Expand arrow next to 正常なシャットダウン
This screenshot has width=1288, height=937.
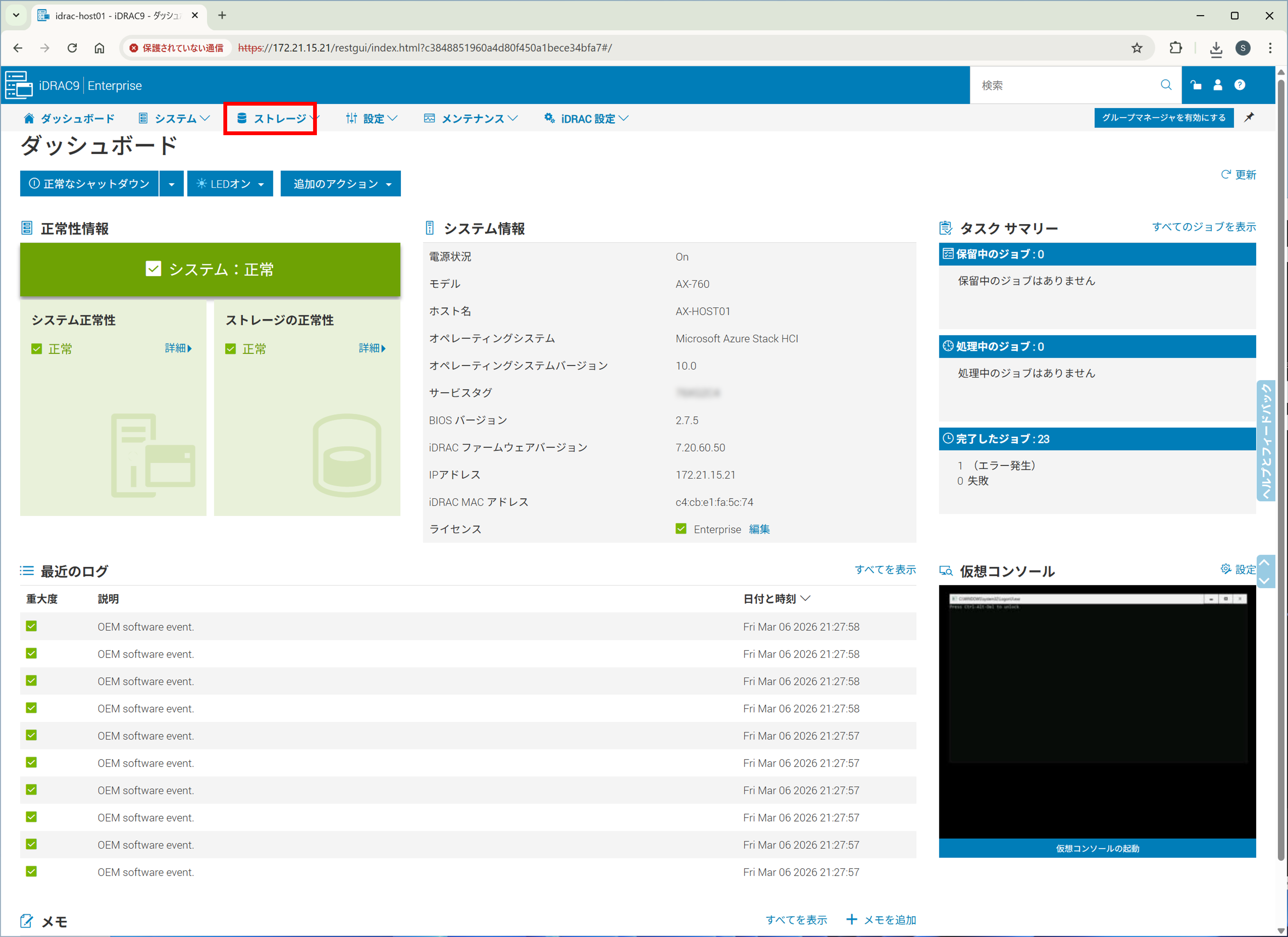tap(172, 184)
